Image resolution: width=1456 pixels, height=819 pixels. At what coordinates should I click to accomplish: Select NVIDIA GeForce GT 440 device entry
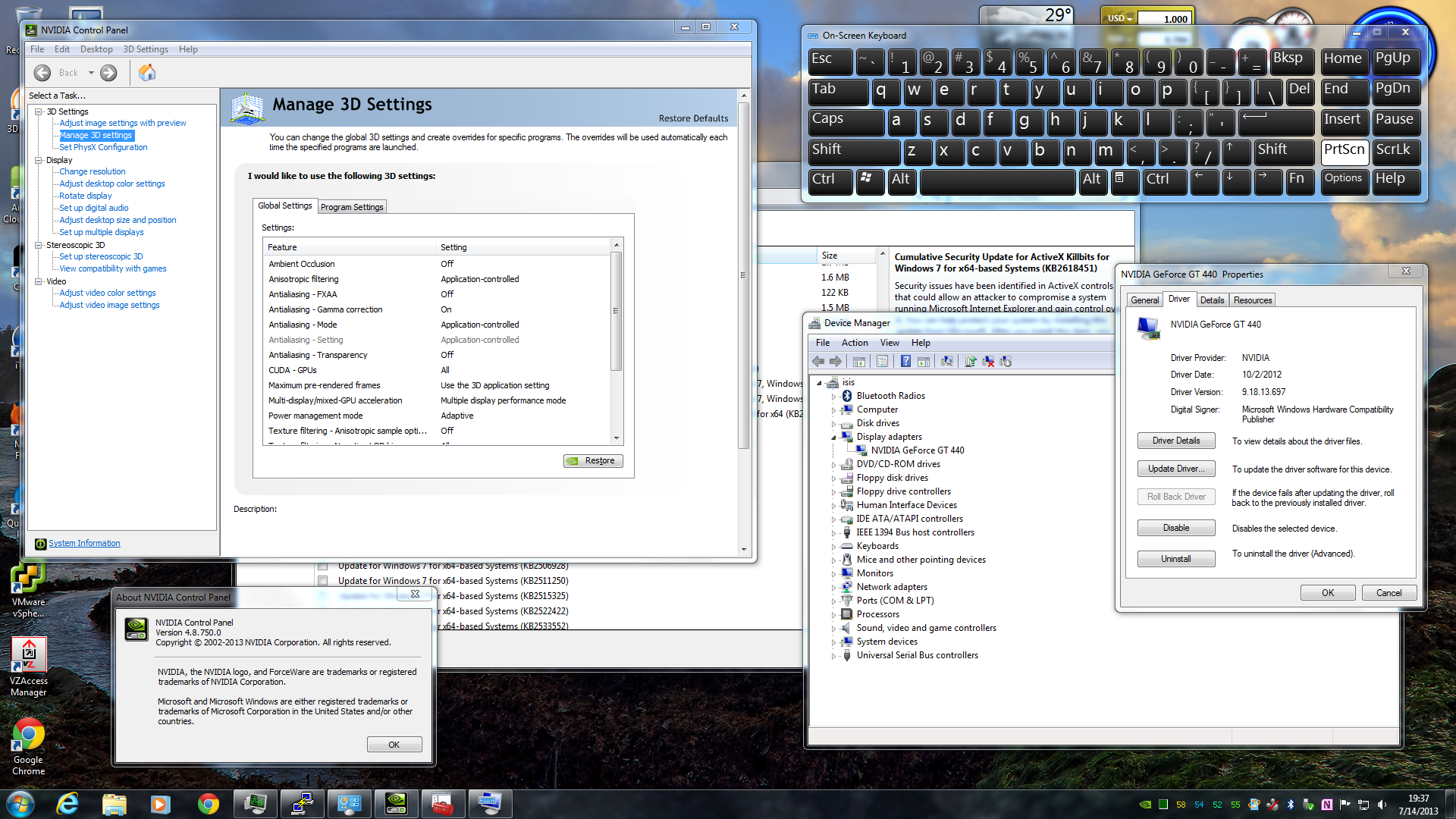click(918, 450)
